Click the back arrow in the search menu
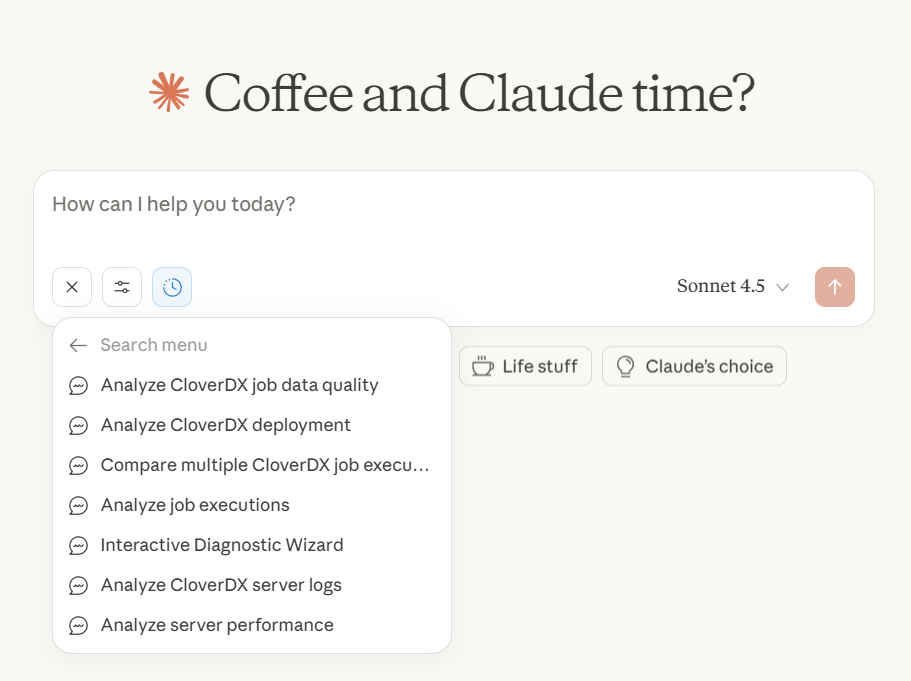Screen dimensions: 911x681 [x=78, y=345]
